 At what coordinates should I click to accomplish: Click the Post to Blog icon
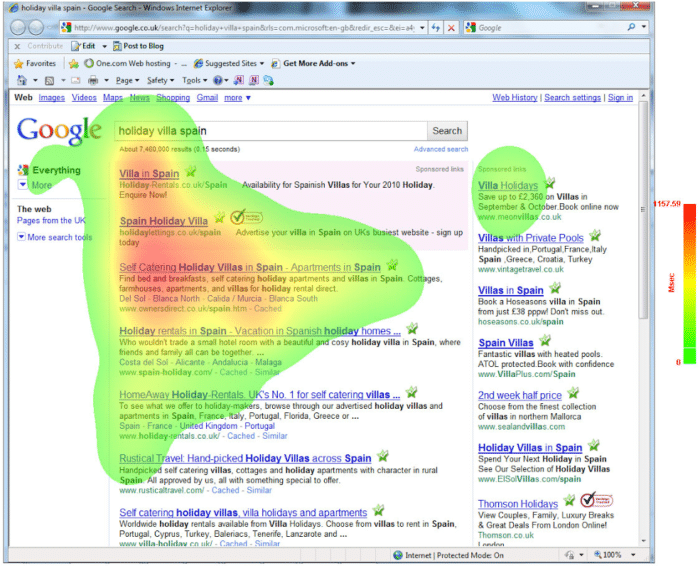(x=117, y=46)
